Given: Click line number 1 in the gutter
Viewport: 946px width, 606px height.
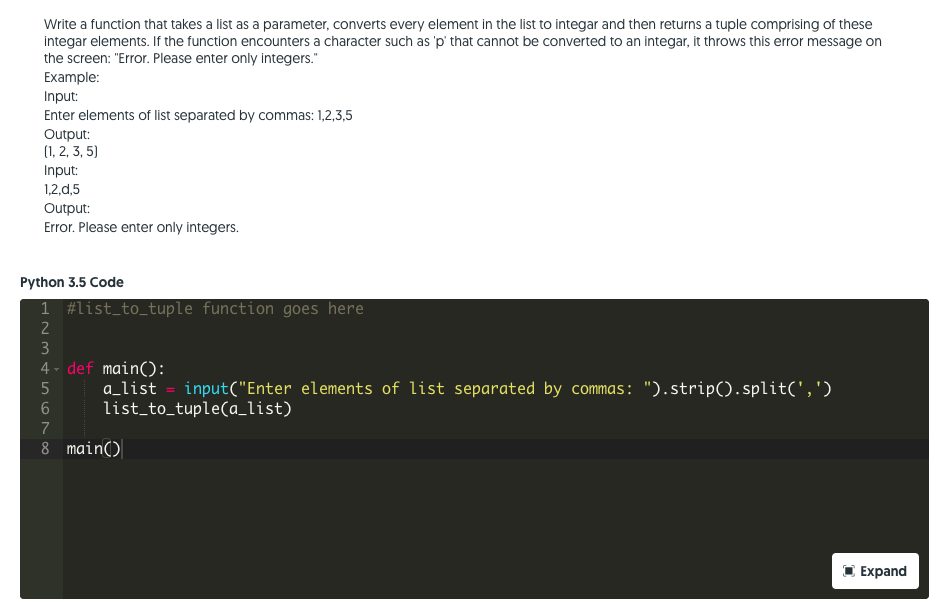Looking at the screenshot, I should [45, 308].
